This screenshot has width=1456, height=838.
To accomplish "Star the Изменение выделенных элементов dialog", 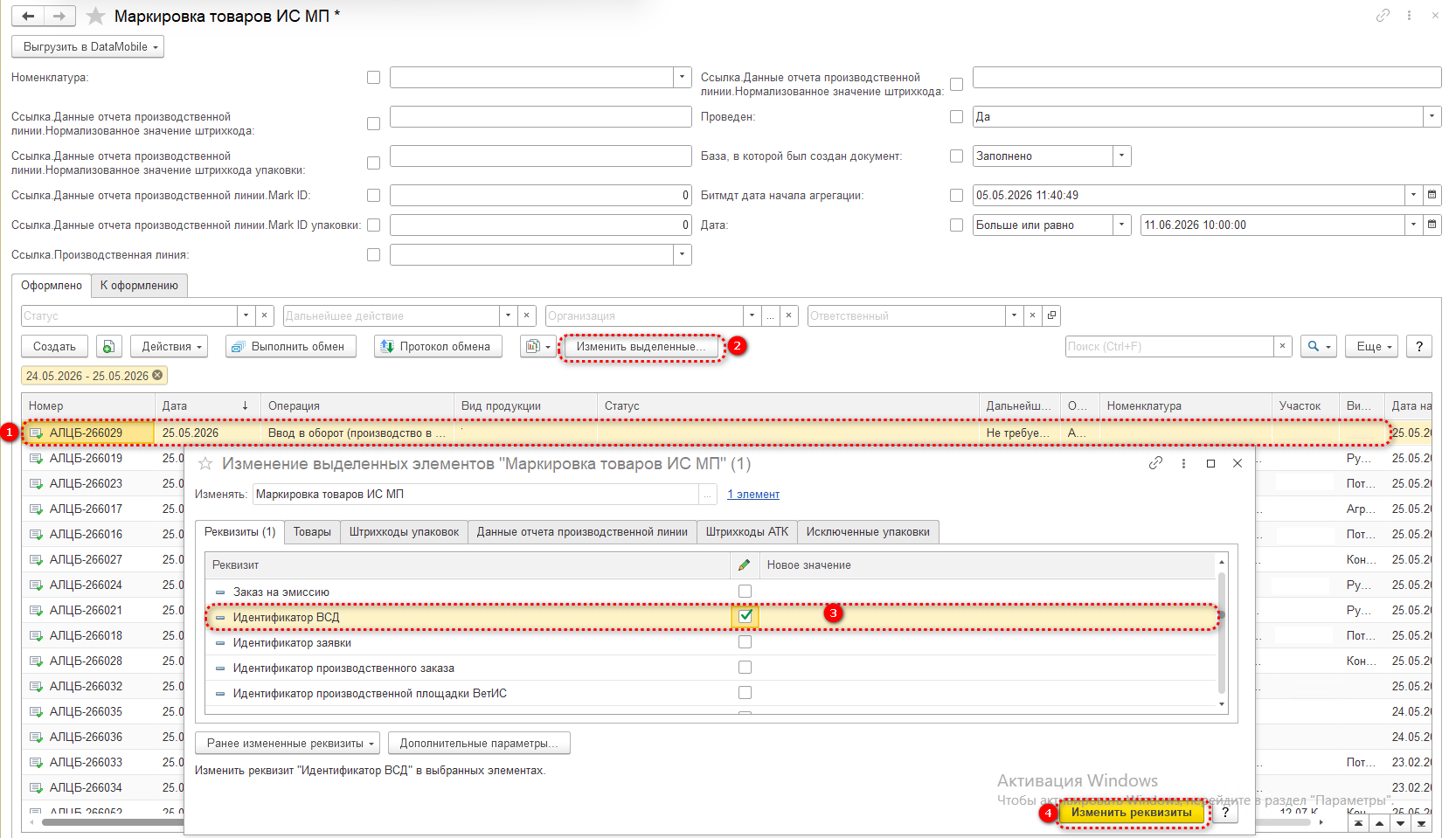I will [205, 464].
